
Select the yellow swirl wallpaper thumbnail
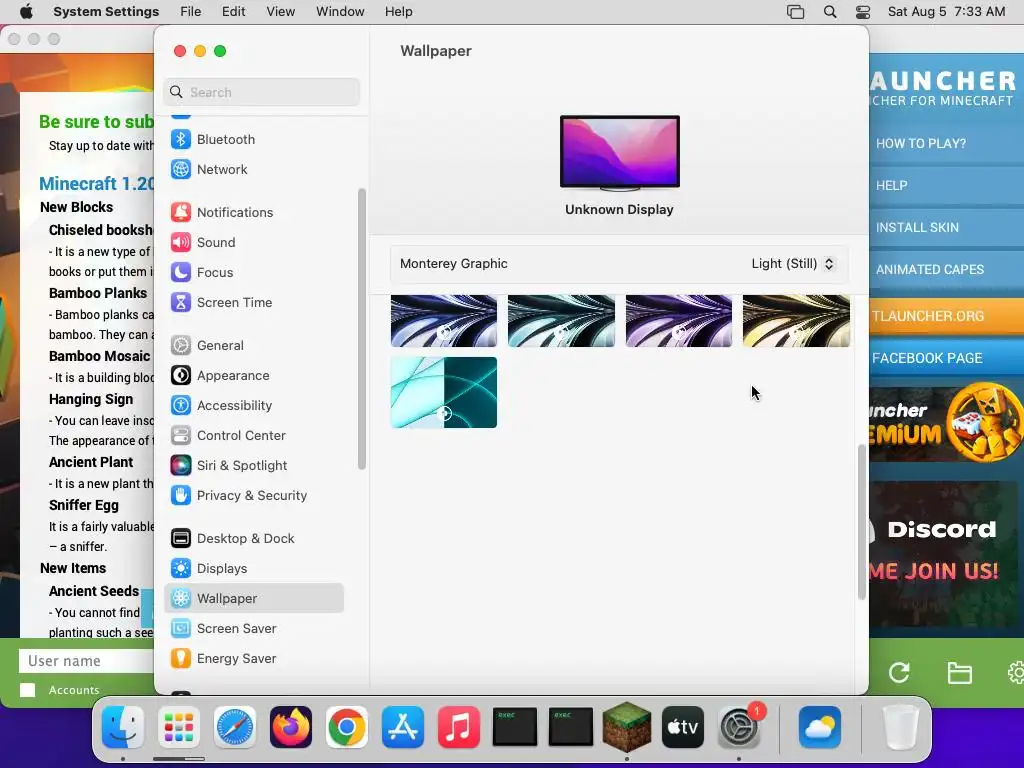click(x=796, y=321)
